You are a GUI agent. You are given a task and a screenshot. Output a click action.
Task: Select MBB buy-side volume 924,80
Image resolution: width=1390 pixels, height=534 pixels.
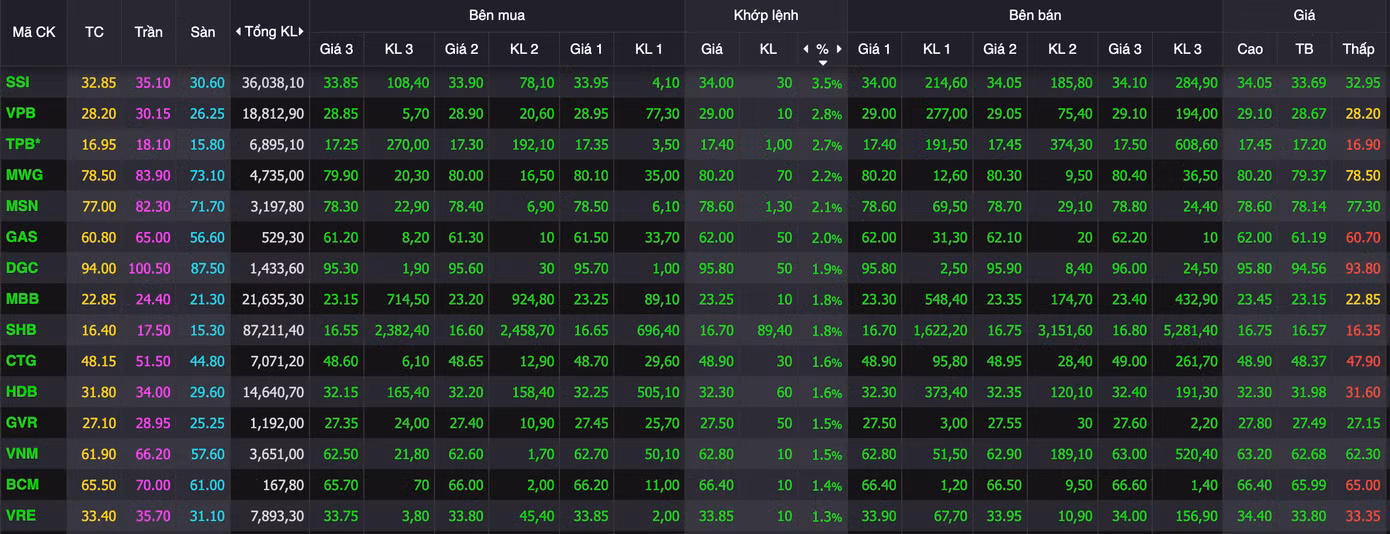tap(532, 300)
